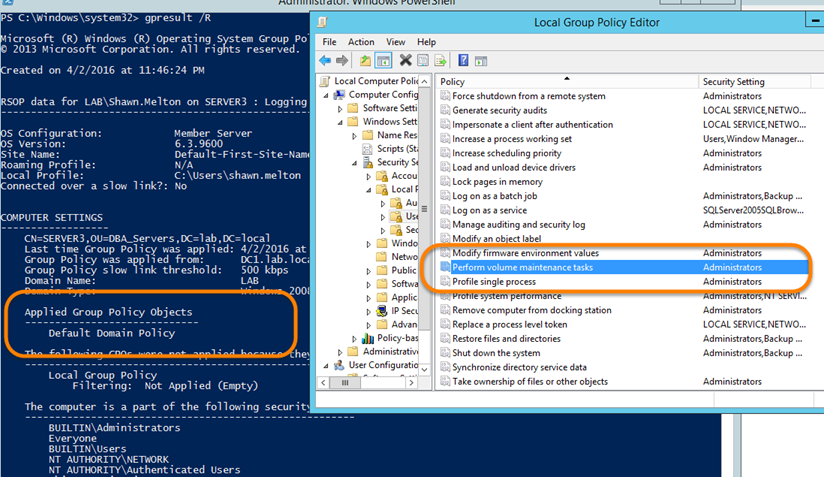Select 'Log on as a service' policy
Image resolution: width=824 pixels, height=477 pixels.
tap(623, 210)
